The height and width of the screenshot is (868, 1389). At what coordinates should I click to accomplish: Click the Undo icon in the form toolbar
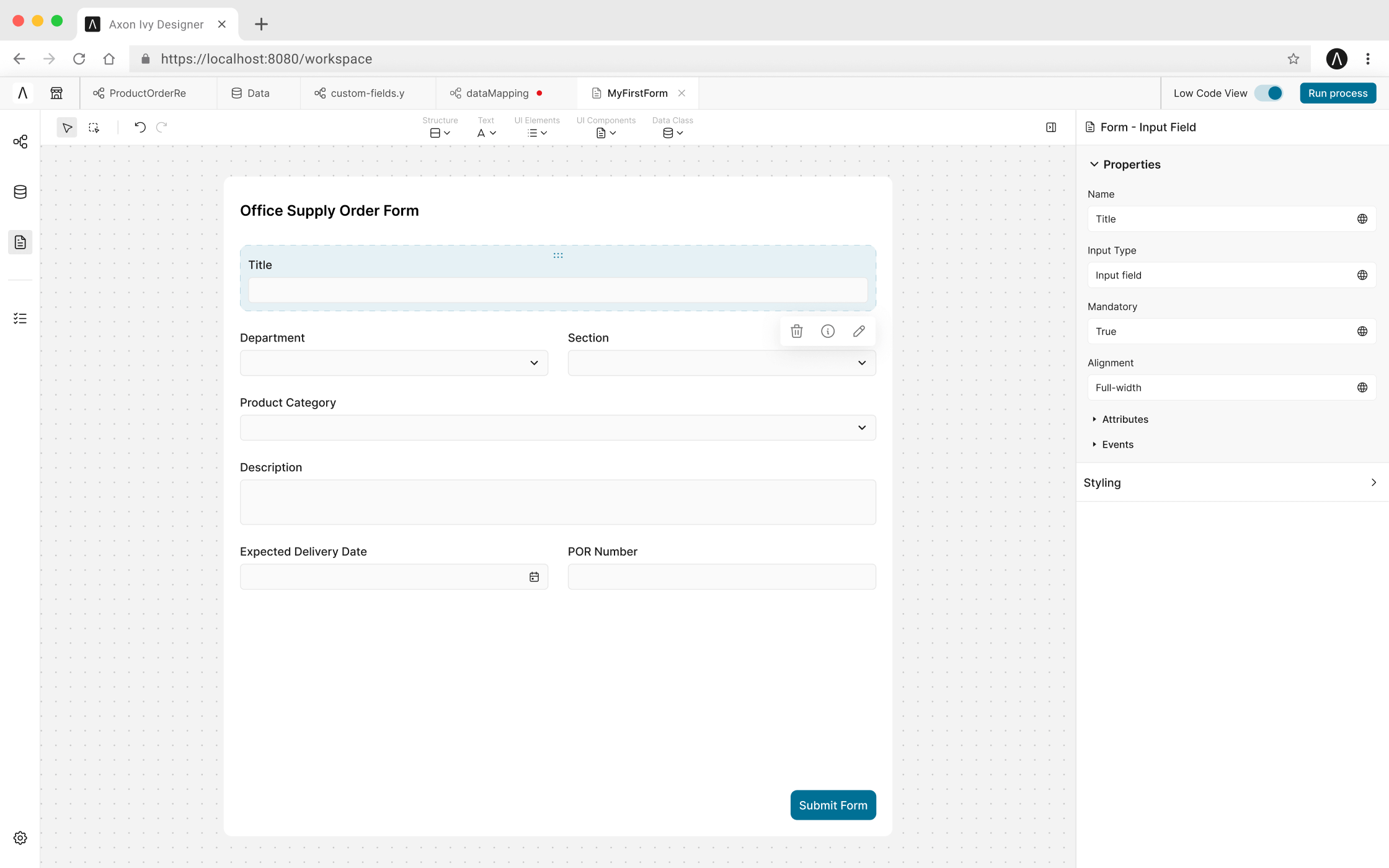140,127
